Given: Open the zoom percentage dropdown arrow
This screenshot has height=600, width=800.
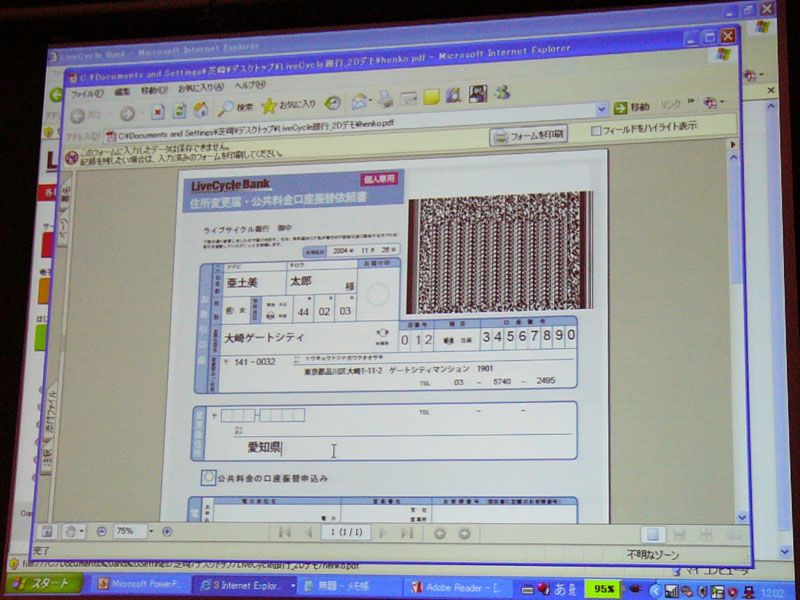Looking at the screenshot, I should coord(151,531).
